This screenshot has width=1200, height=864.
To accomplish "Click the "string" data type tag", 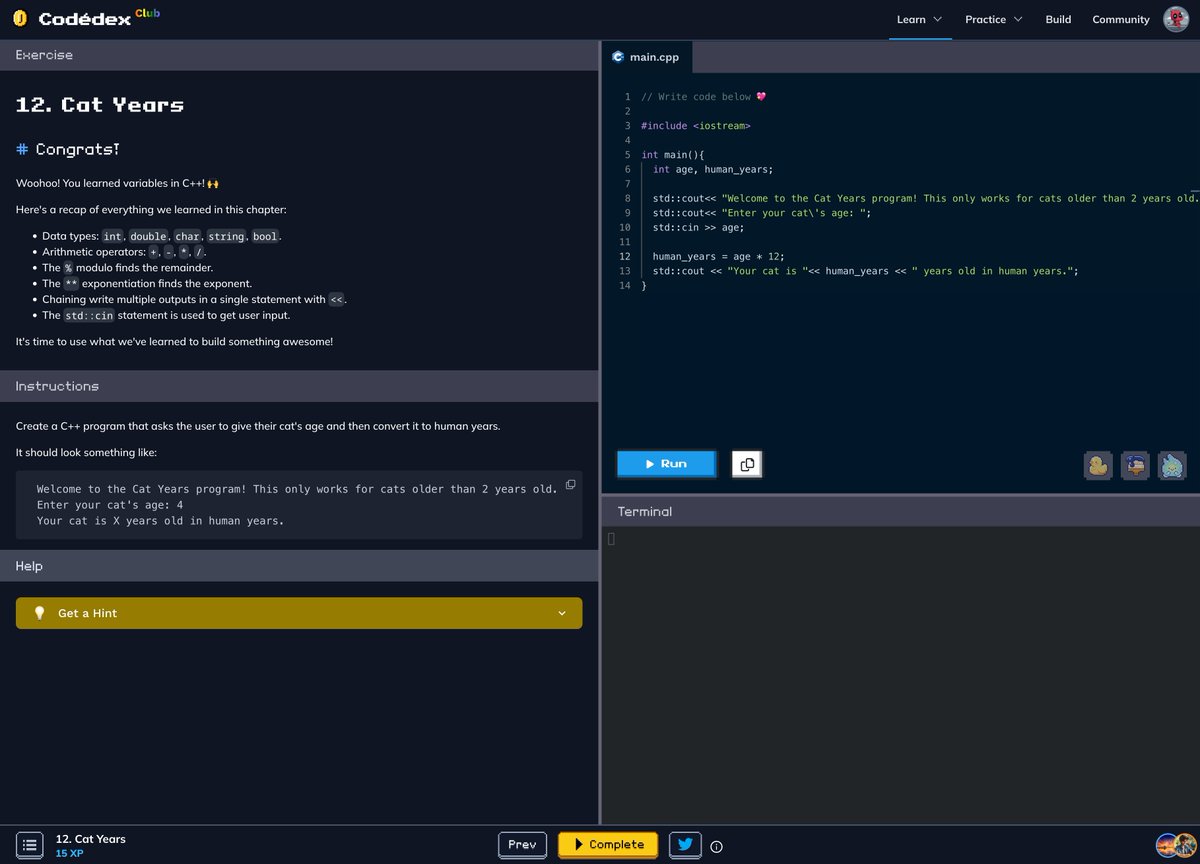I will click(x=226, y=236).
